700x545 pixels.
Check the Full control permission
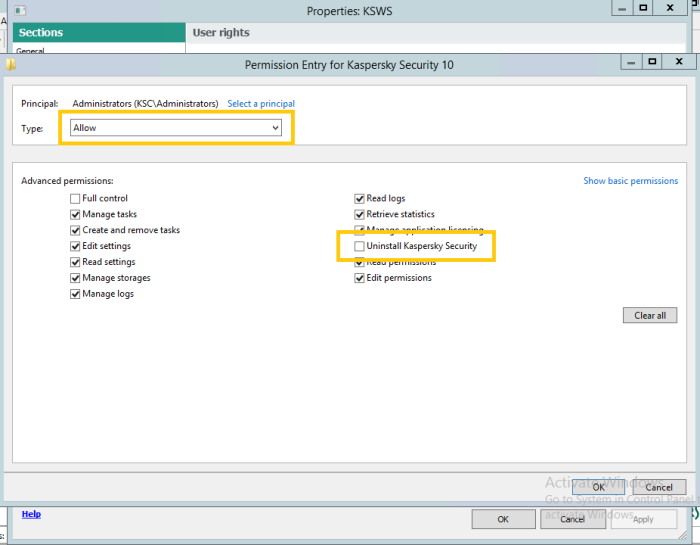click(x=75, y=198)
